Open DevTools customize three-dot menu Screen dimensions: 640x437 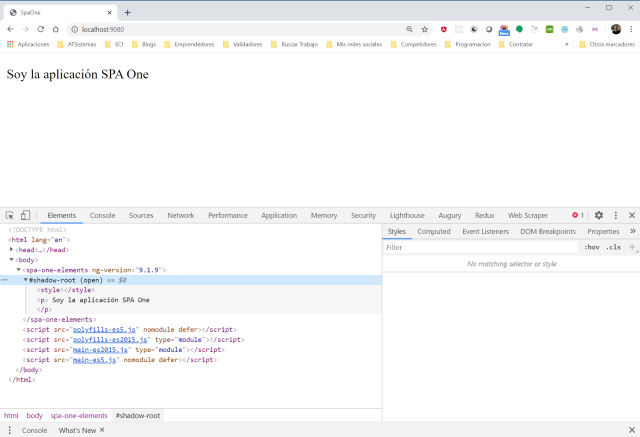tap(616, 215)
